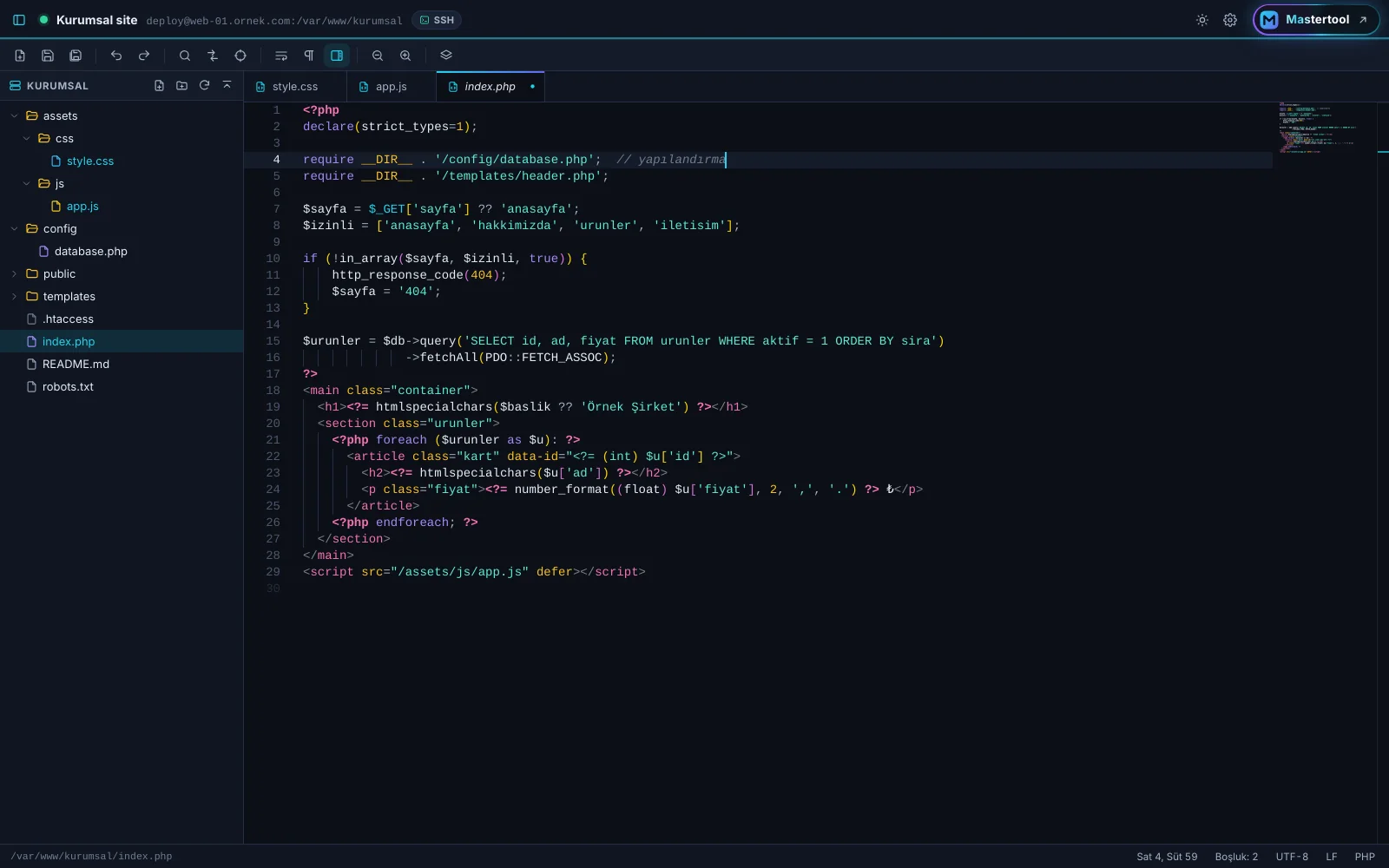Collapse all folders in file tree

point(227,86)
